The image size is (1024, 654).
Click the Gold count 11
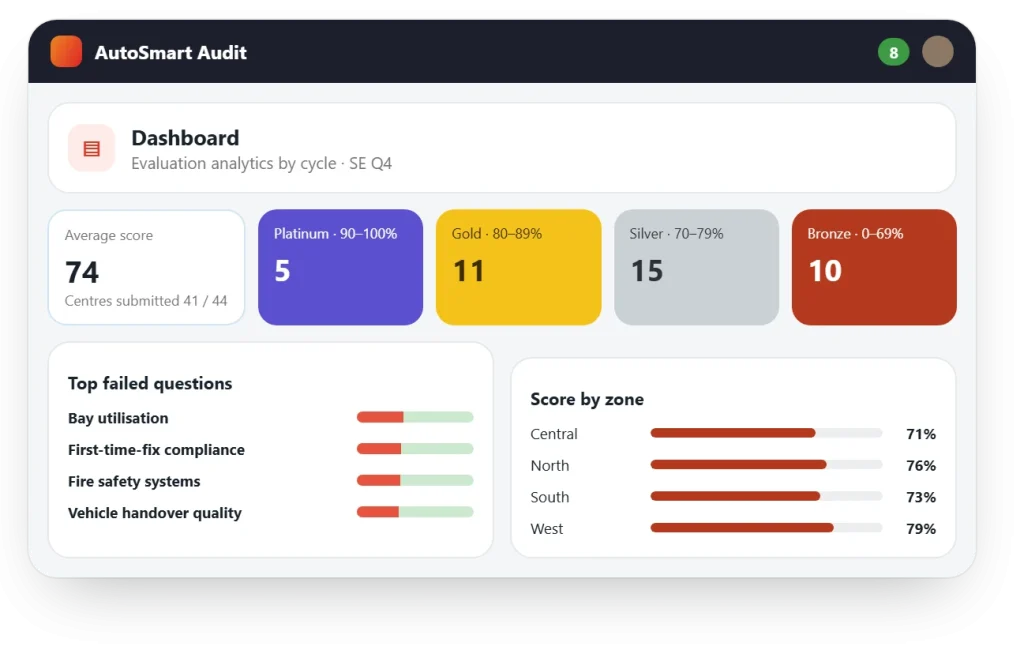coord(469,271)
